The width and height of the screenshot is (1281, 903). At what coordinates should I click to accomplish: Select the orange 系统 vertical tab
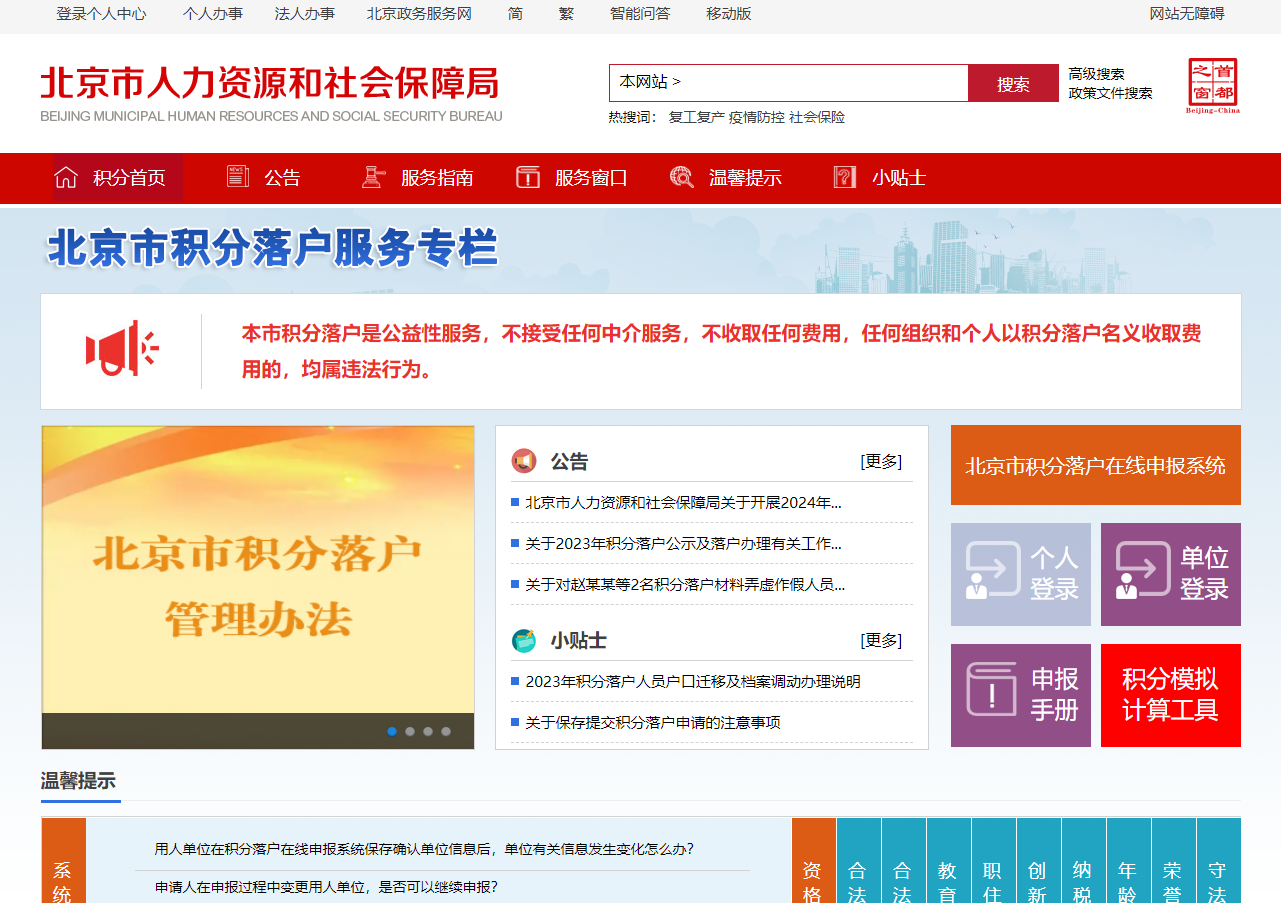[63, 861]
